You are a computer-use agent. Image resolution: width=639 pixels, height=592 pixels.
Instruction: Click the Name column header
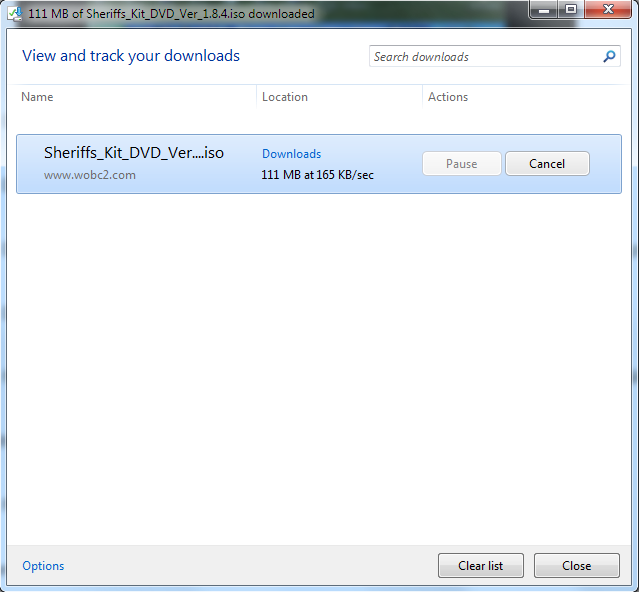point(37,97)
